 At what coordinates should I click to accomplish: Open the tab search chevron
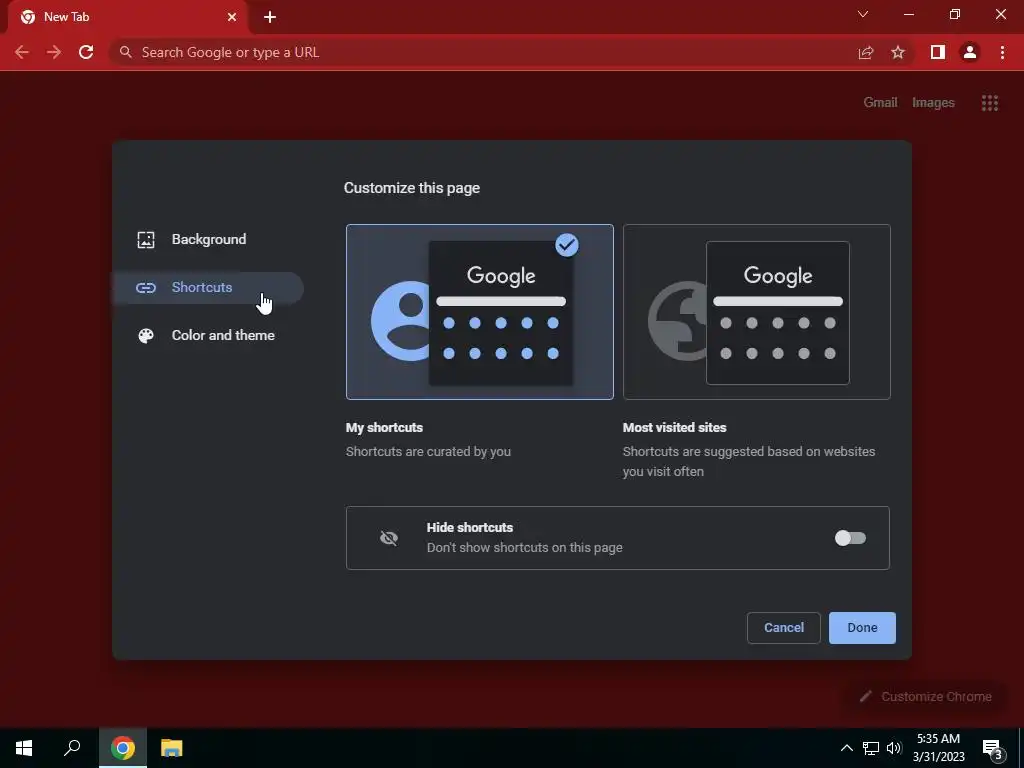point(863,14)
